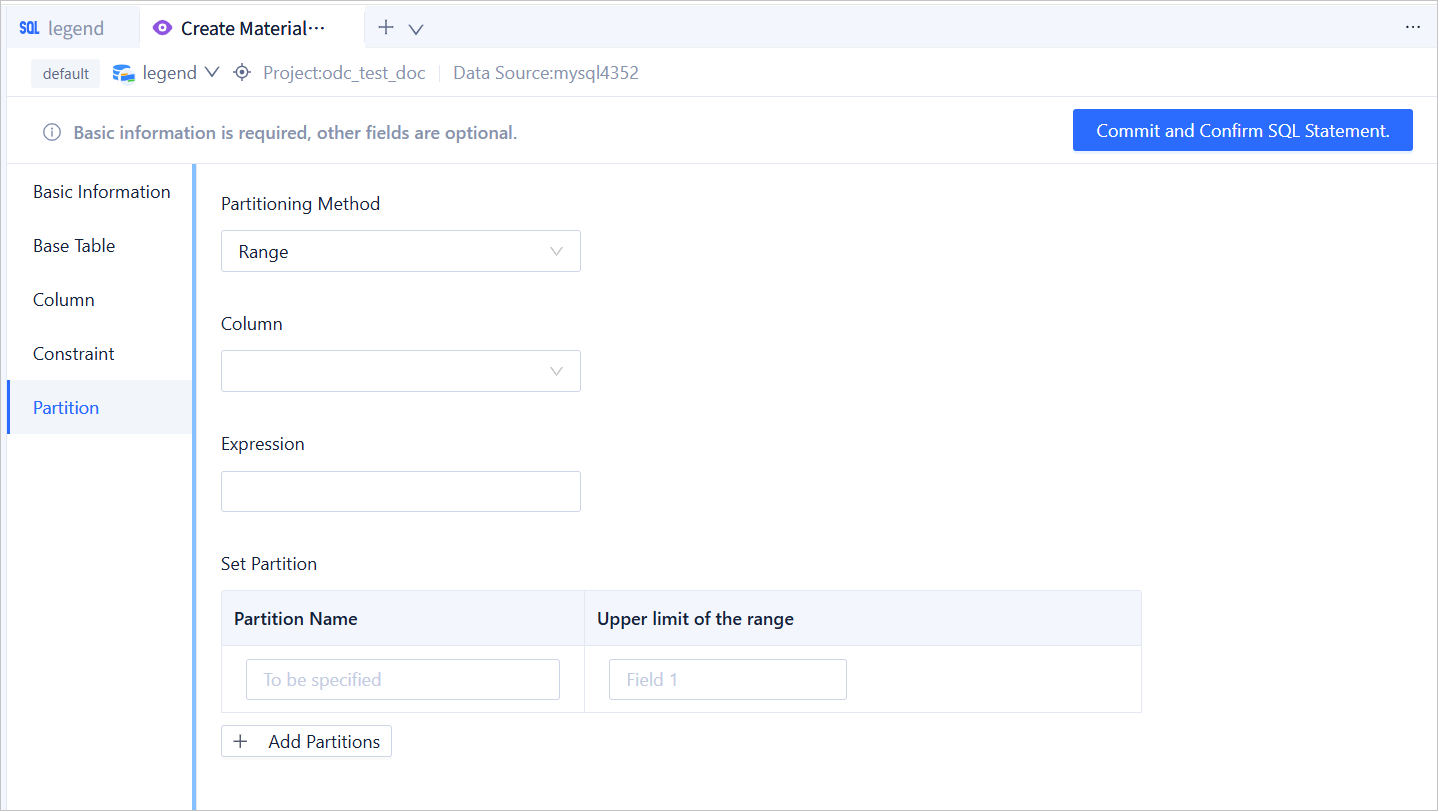The width and height of the screenshot is (1438, 811).
Task: Go to the Basic Information section
Action: click(x=101, y=192)
